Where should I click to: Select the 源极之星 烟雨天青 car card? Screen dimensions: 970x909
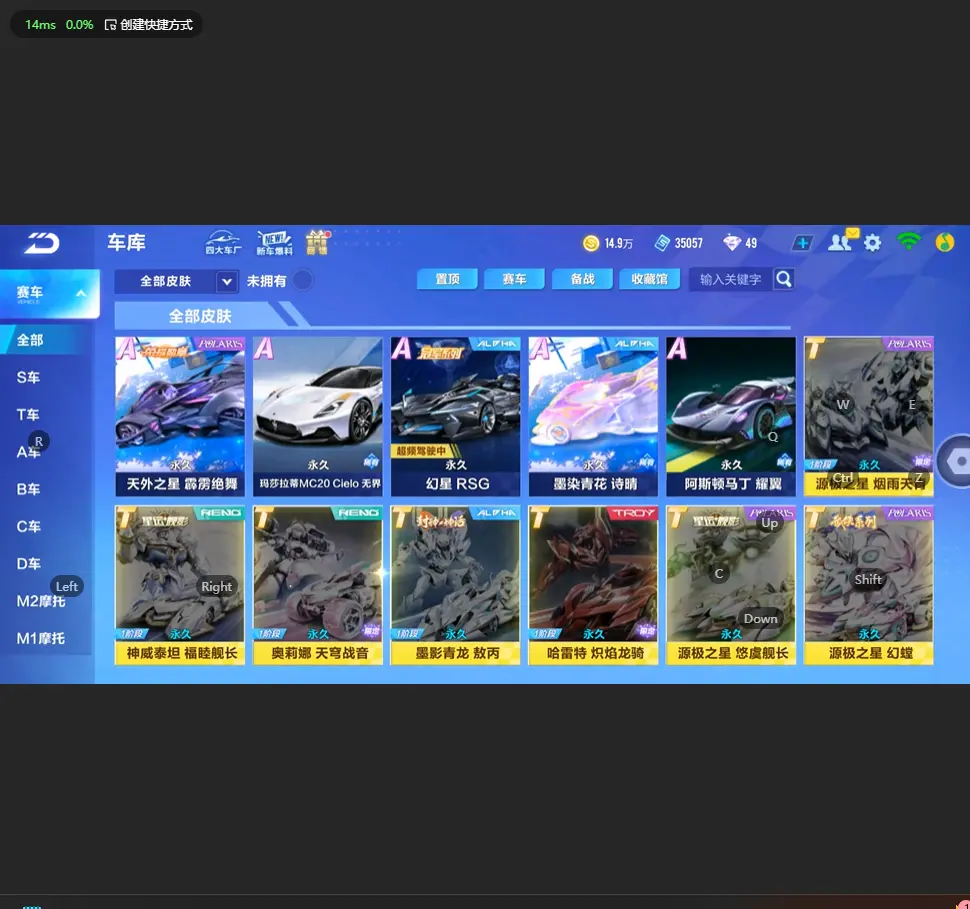869,416
